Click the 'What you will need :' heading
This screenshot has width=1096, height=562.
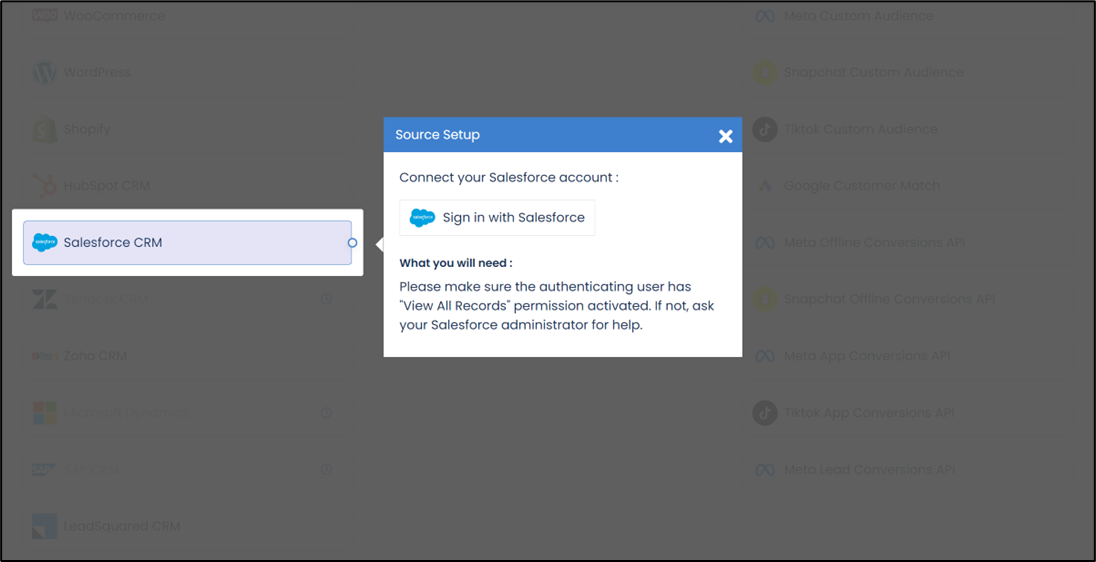click(x=456, y=264)
